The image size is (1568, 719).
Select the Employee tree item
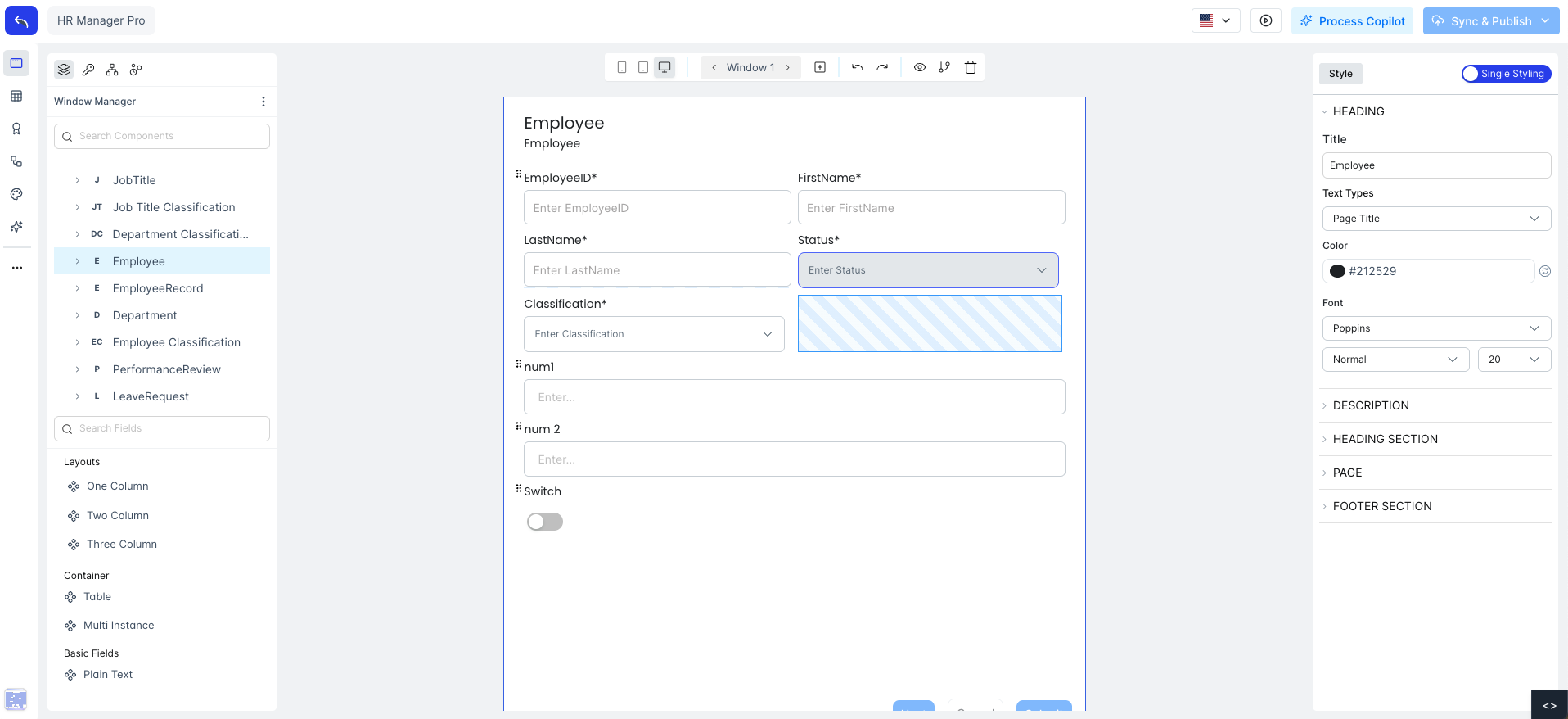point(162,261)
